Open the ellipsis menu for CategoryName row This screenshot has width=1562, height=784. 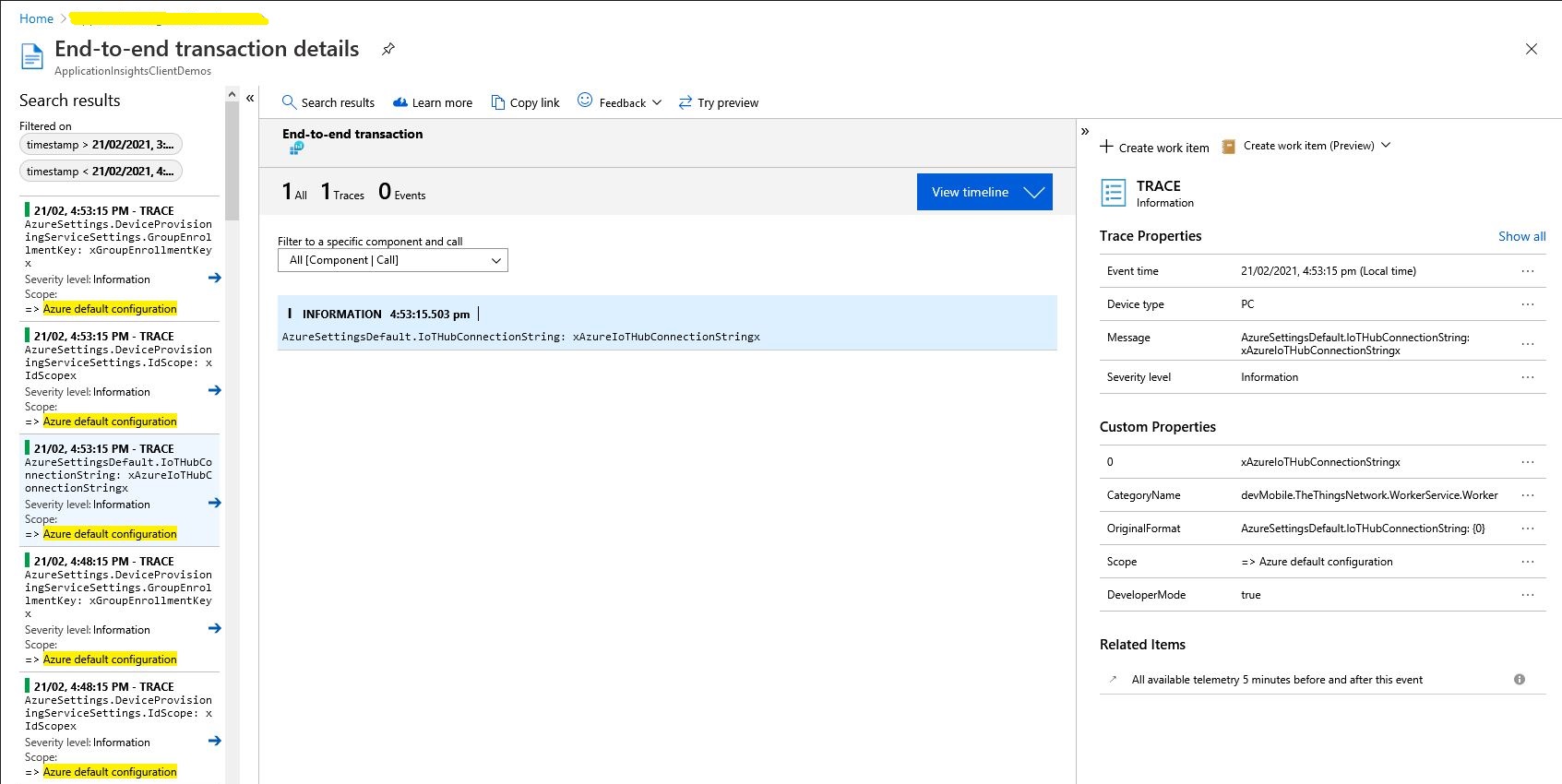click(x=1527, y=495)
